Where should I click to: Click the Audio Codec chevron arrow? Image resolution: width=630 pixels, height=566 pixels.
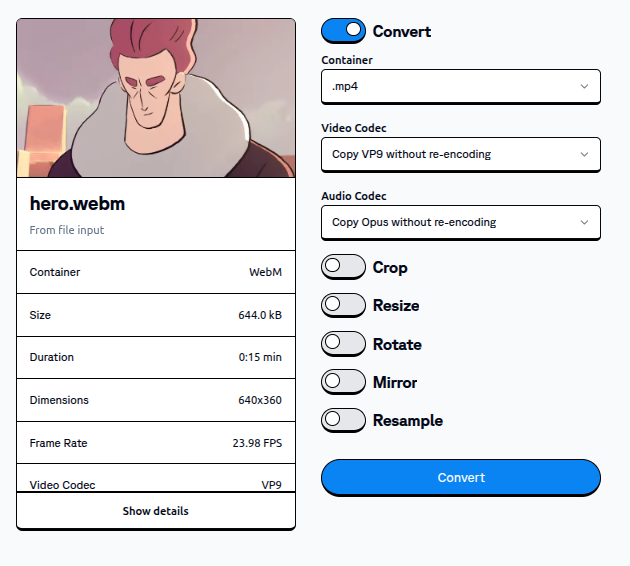tap(584, 222)
